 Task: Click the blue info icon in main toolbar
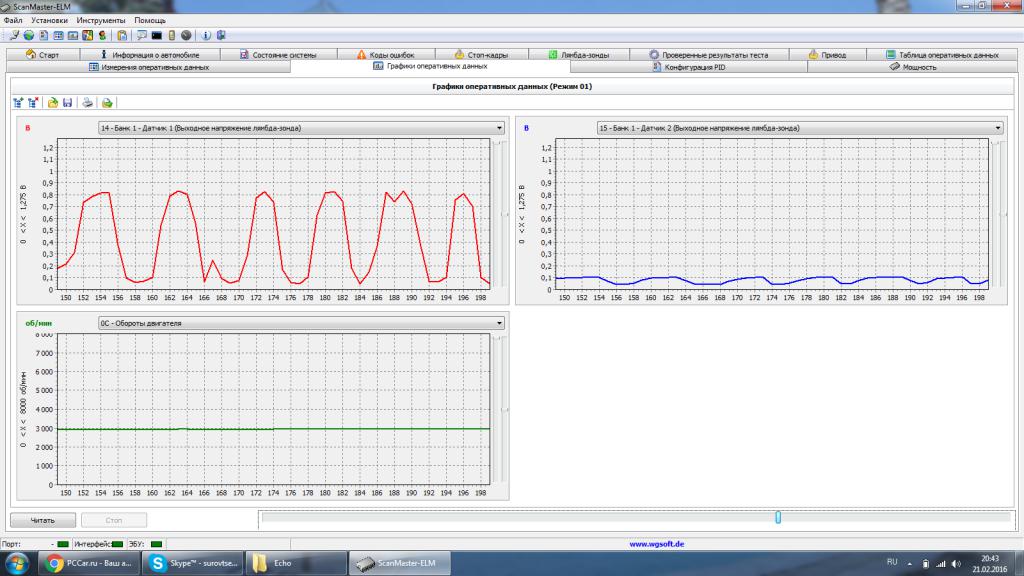tap(207, 35)
